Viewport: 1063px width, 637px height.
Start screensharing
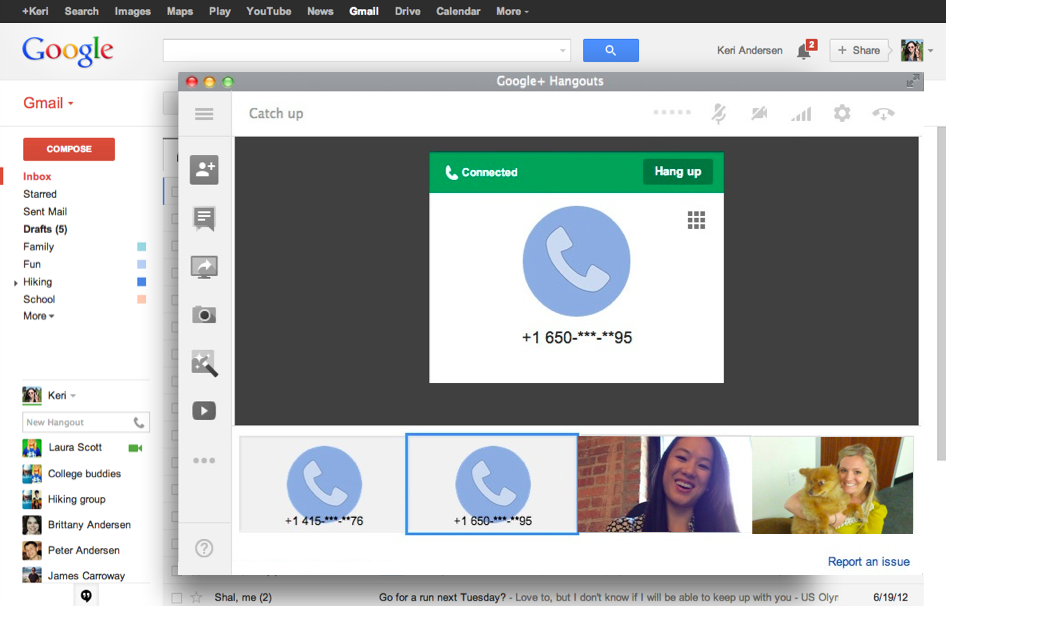click(204, 267)
